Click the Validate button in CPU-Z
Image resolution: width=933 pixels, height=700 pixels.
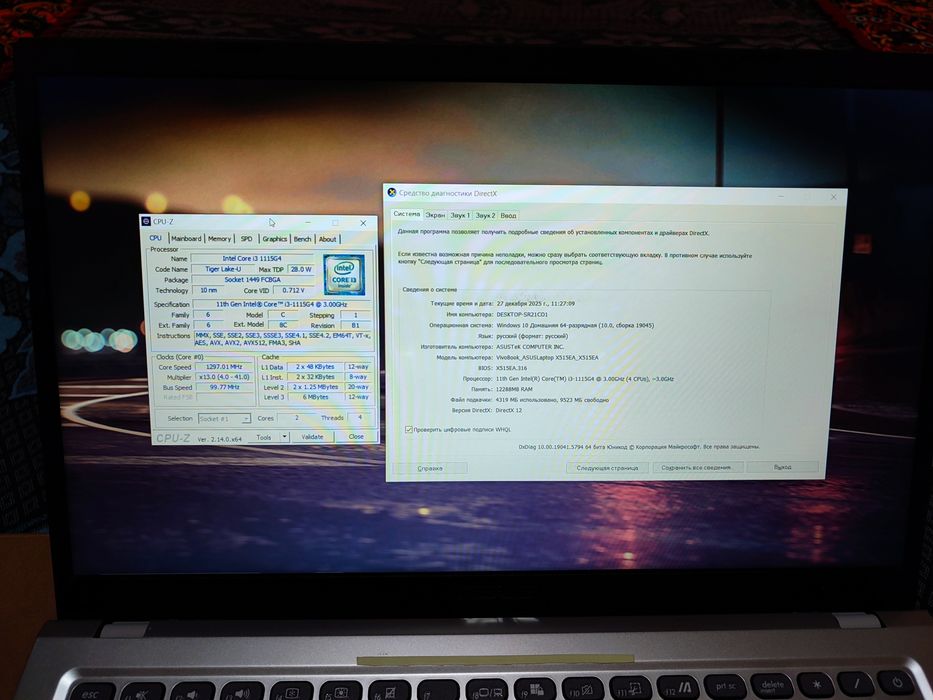click(312, 437)
